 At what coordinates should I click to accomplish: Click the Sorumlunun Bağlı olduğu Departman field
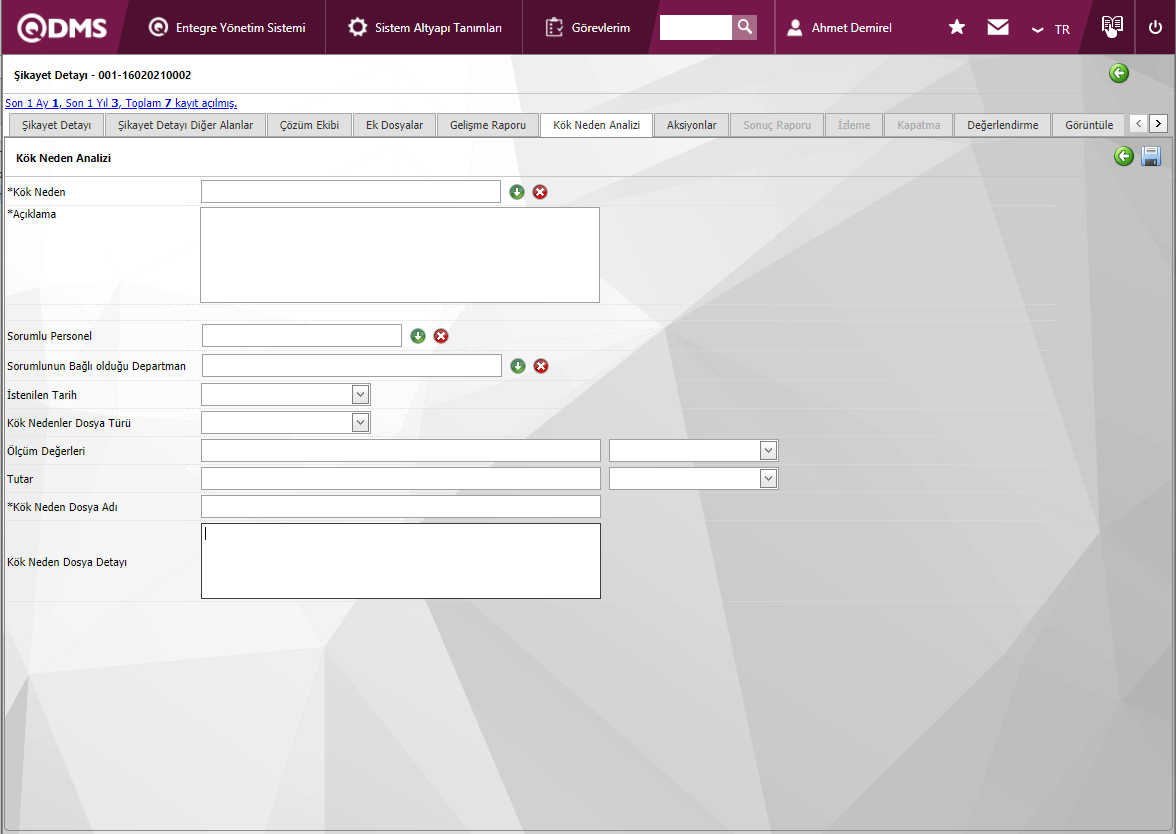point(352,365)
